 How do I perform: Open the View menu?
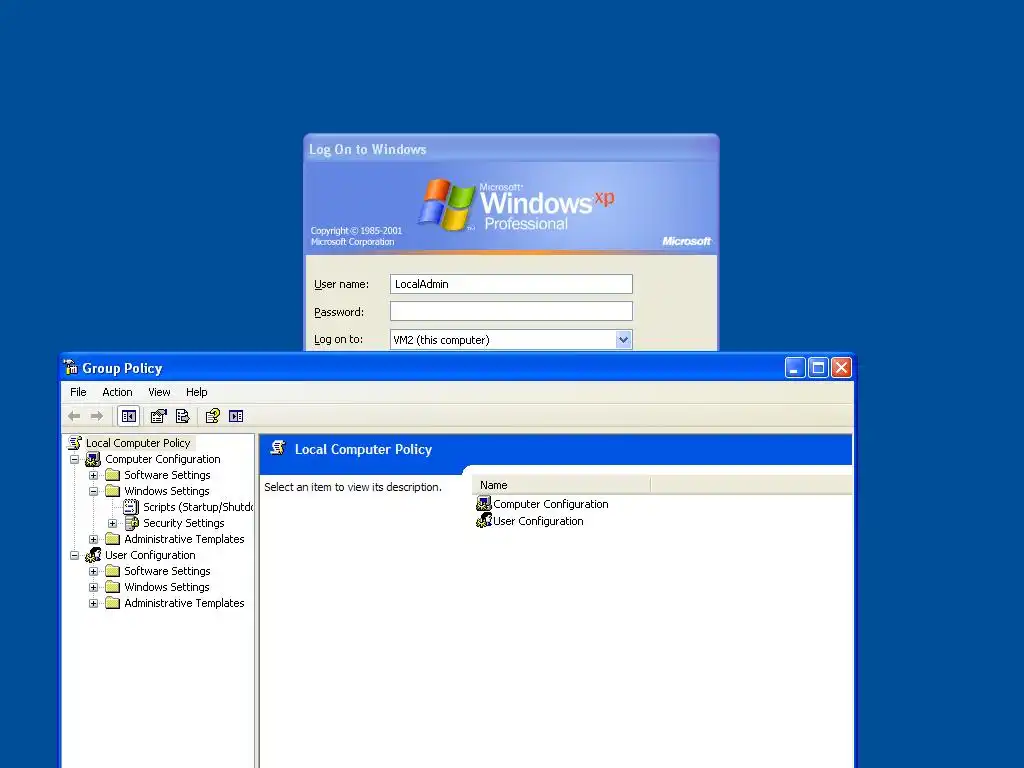[x=159, y=392]
